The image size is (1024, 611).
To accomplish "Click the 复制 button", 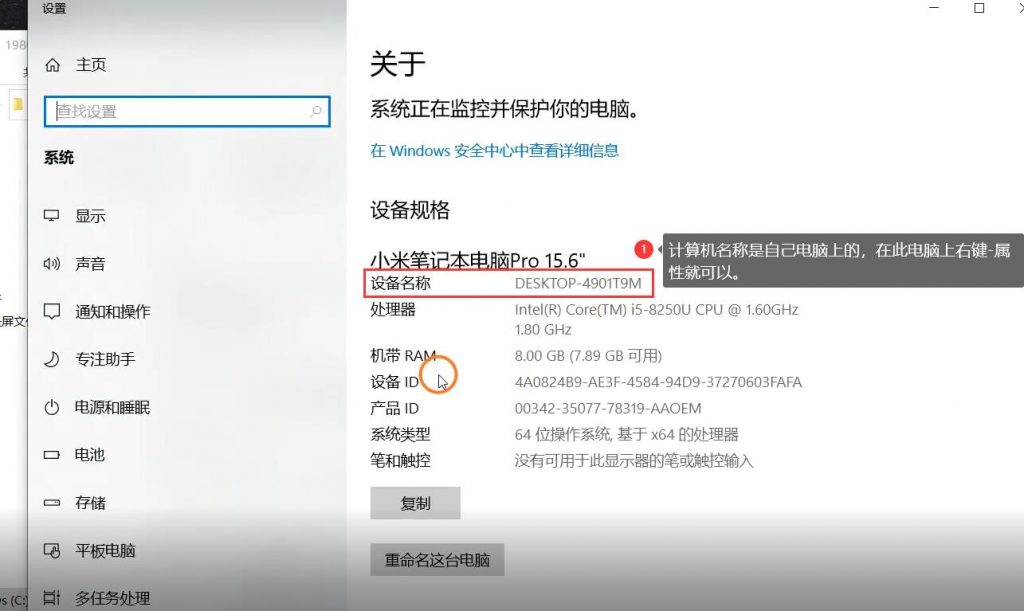I will [x=415, y=503].
